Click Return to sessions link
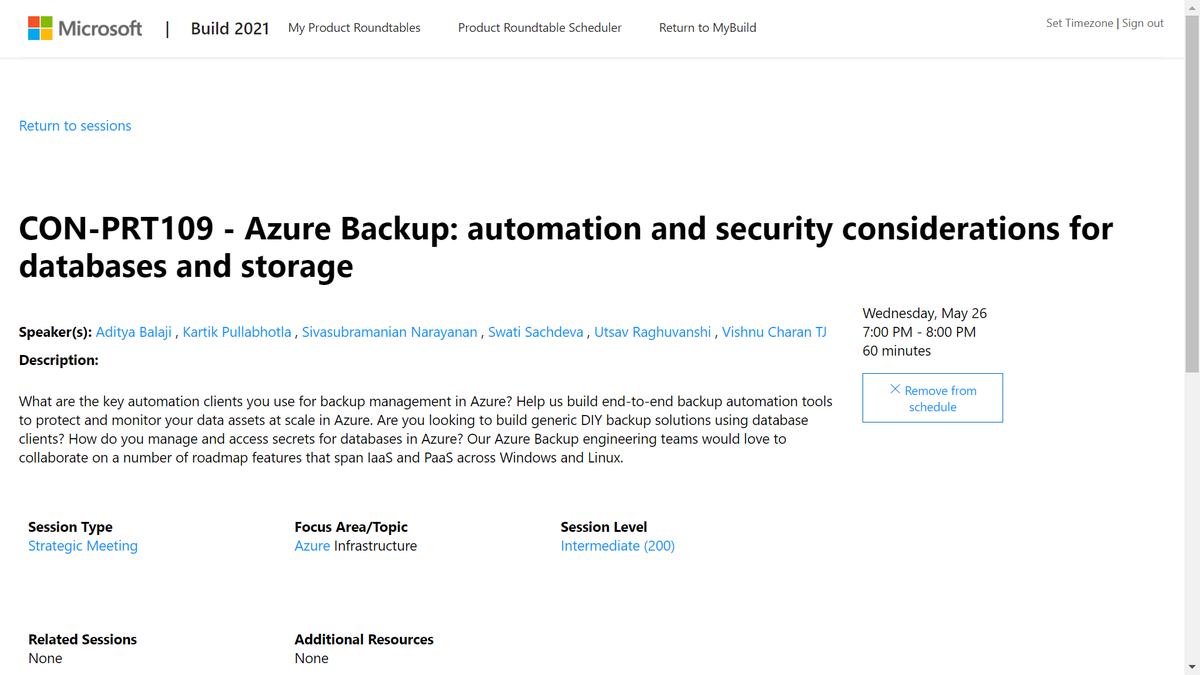1200x675 pixels. 75,126
